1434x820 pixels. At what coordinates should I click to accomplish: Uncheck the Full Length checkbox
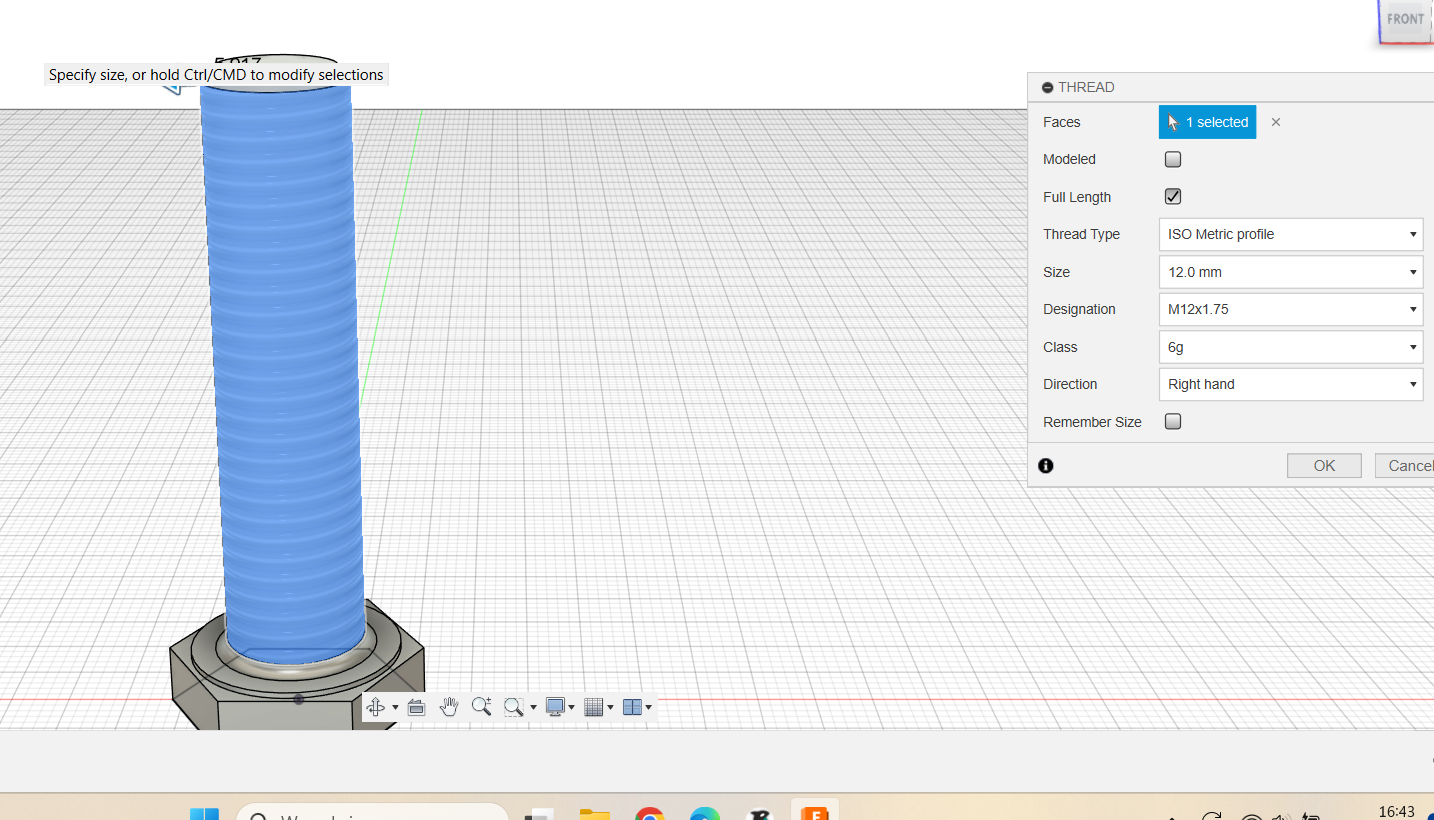[x=1173, y=197]
